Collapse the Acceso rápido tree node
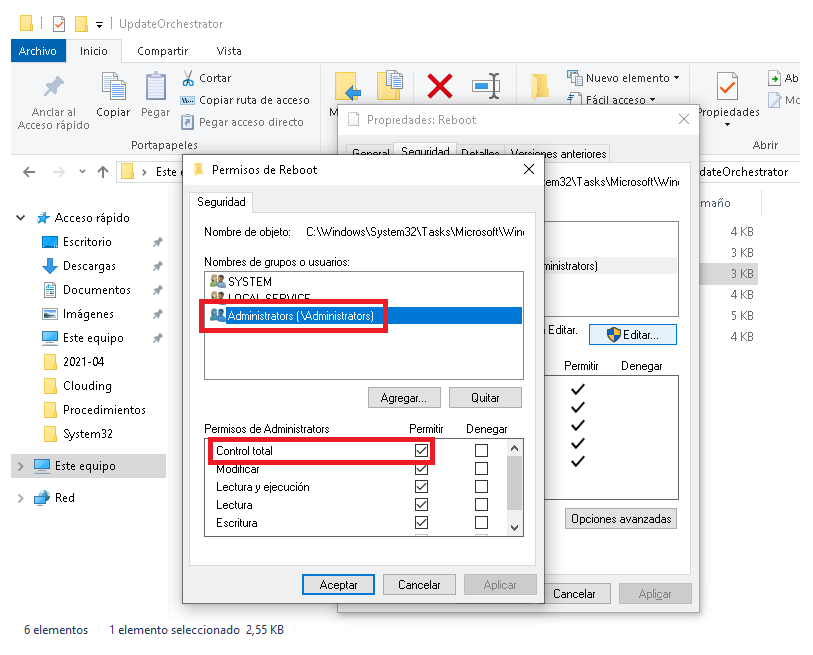The height and width of the screenshot is (655, 813). (x=21, y=218)
